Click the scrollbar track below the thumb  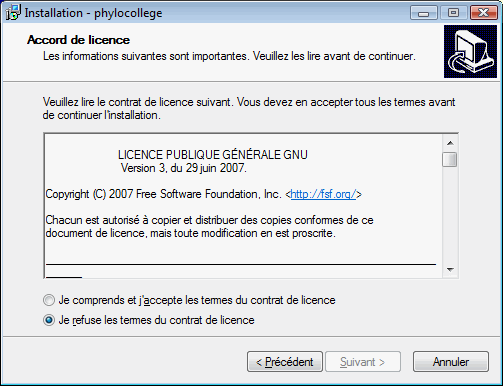450,214
